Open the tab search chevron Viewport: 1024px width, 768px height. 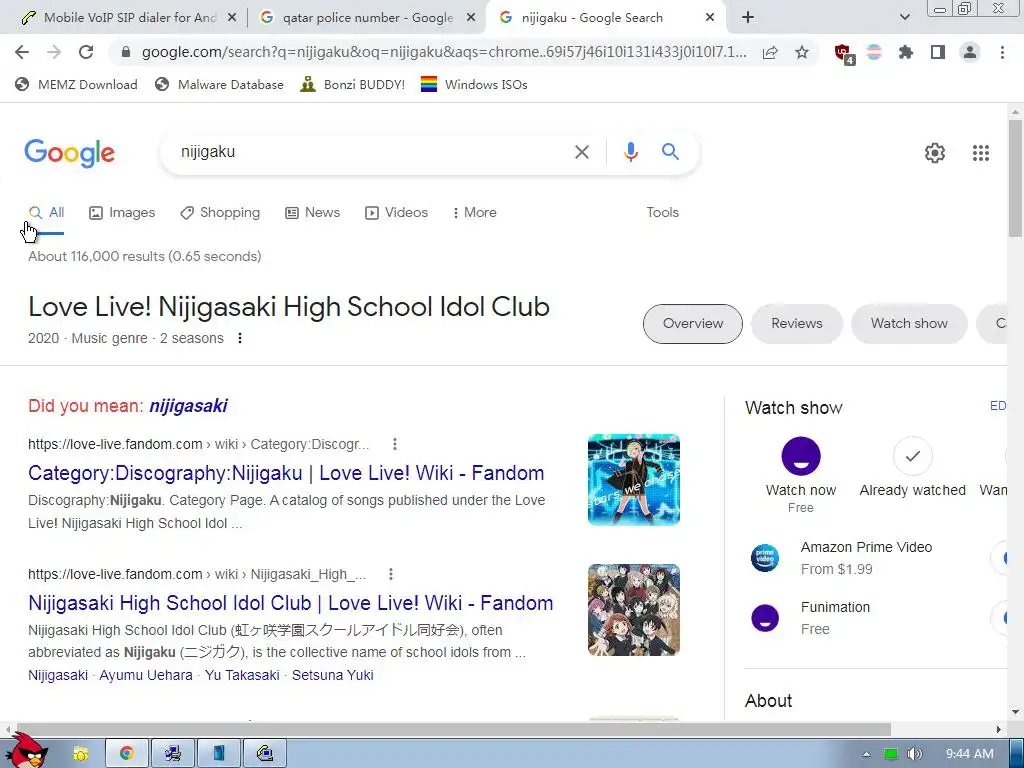(x=904, y=18)
